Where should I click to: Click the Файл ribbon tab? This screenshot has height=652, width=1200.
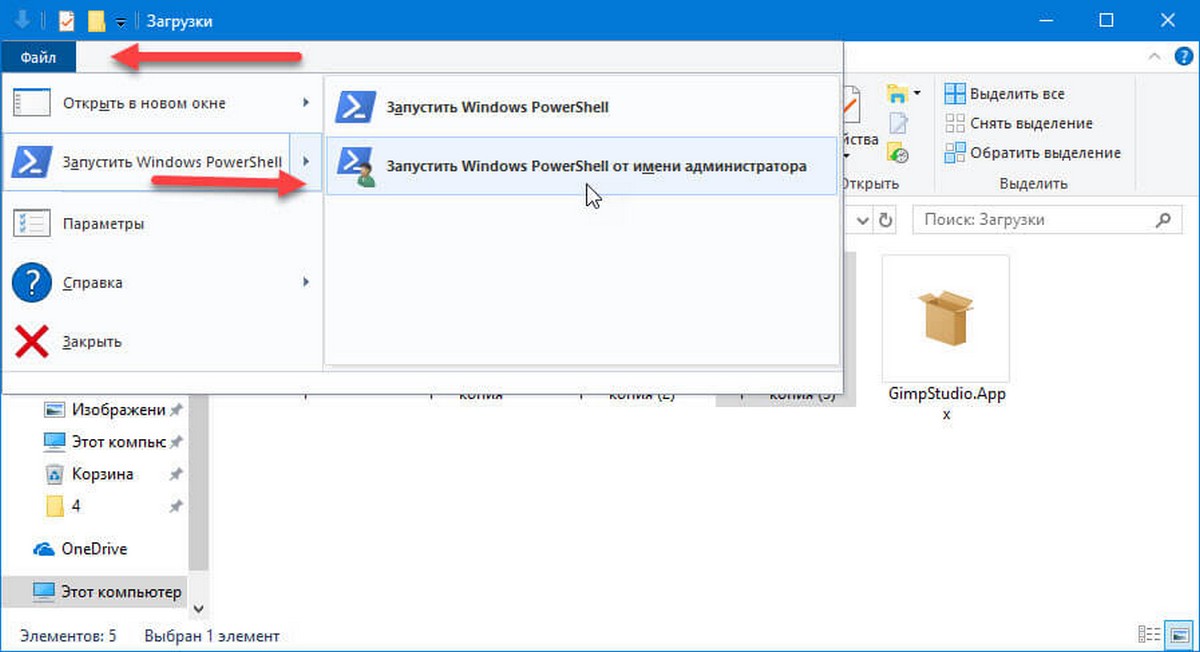(x=38, y=57)
